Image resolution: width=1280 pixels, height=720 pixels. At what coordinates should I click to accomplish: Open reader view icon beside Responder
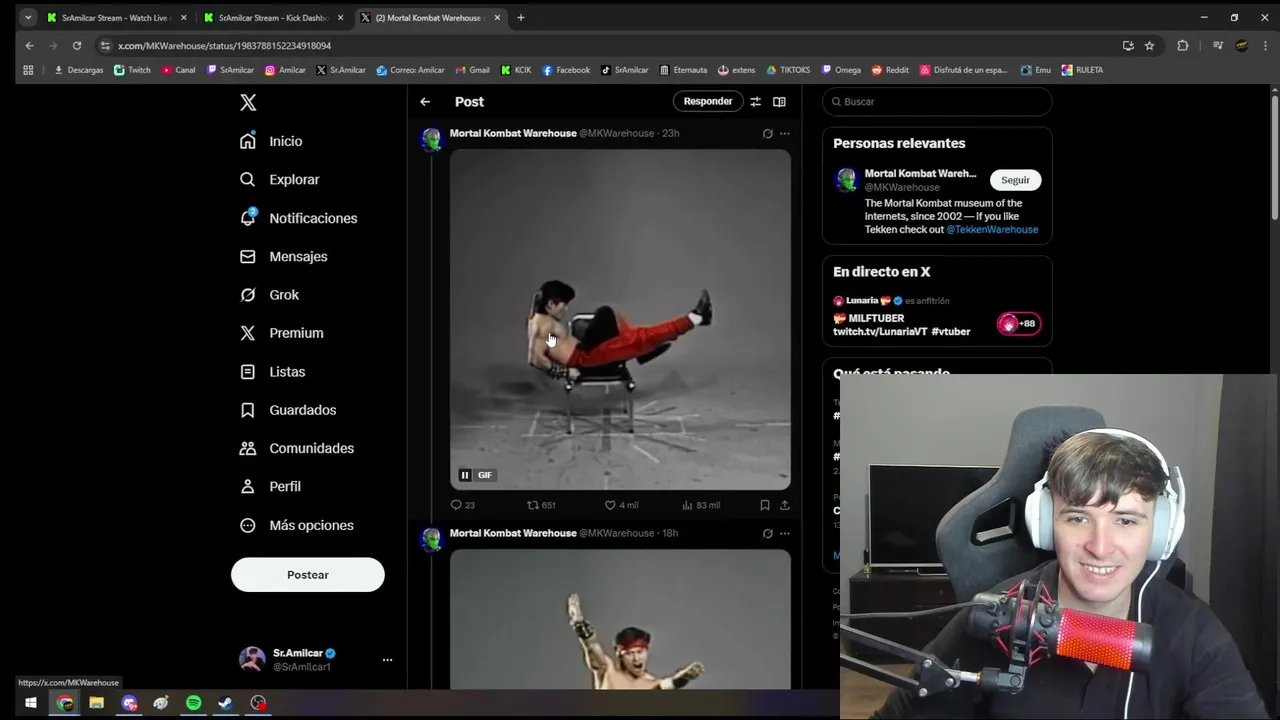pyautogui.click(x=779, y=101)
